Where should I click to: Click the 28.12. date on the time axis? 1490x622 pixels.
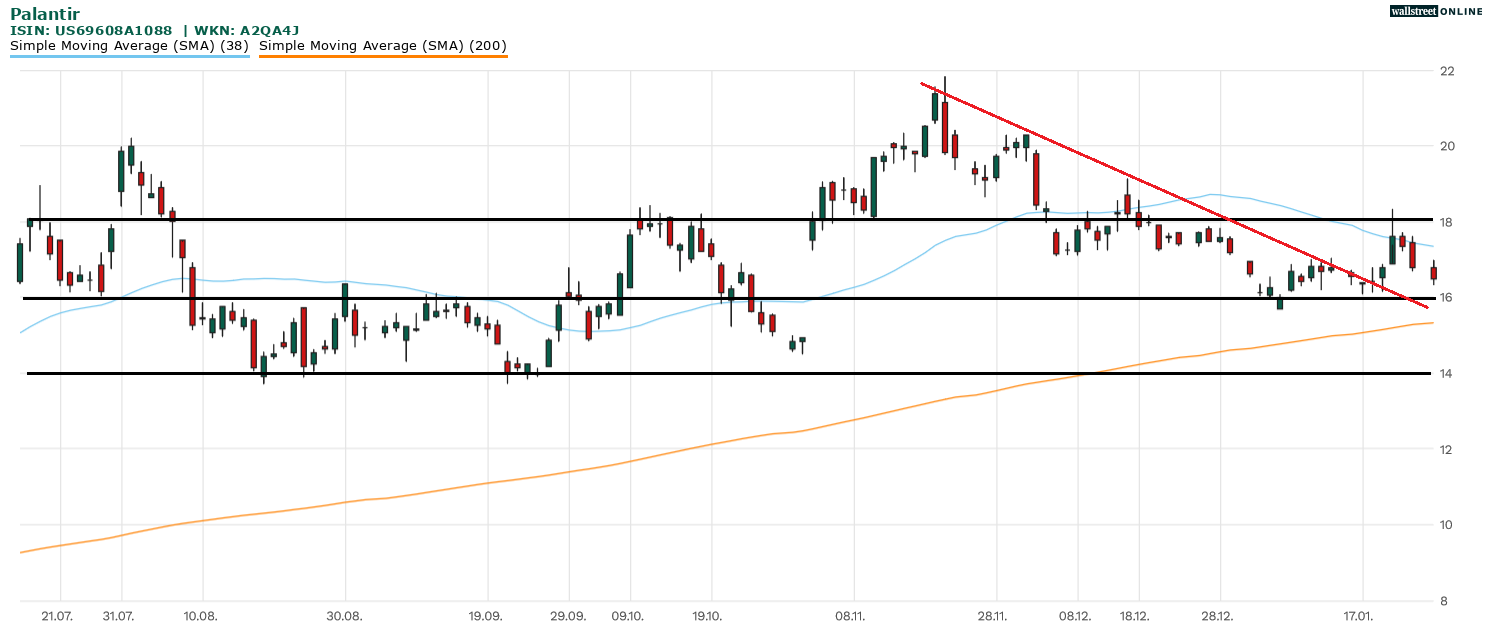click(x=1219, y=615)
